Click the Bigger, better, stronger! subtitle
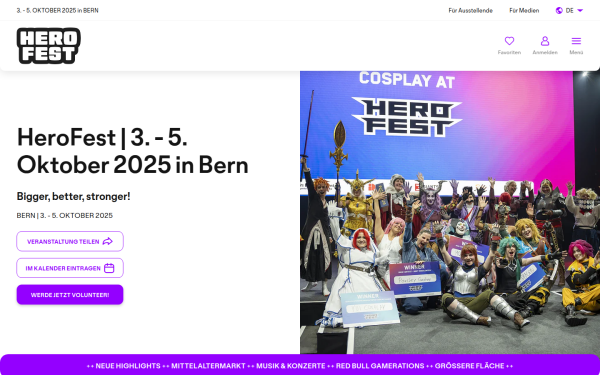Viewport: 600px width, 375px height. tap(73, 196)
